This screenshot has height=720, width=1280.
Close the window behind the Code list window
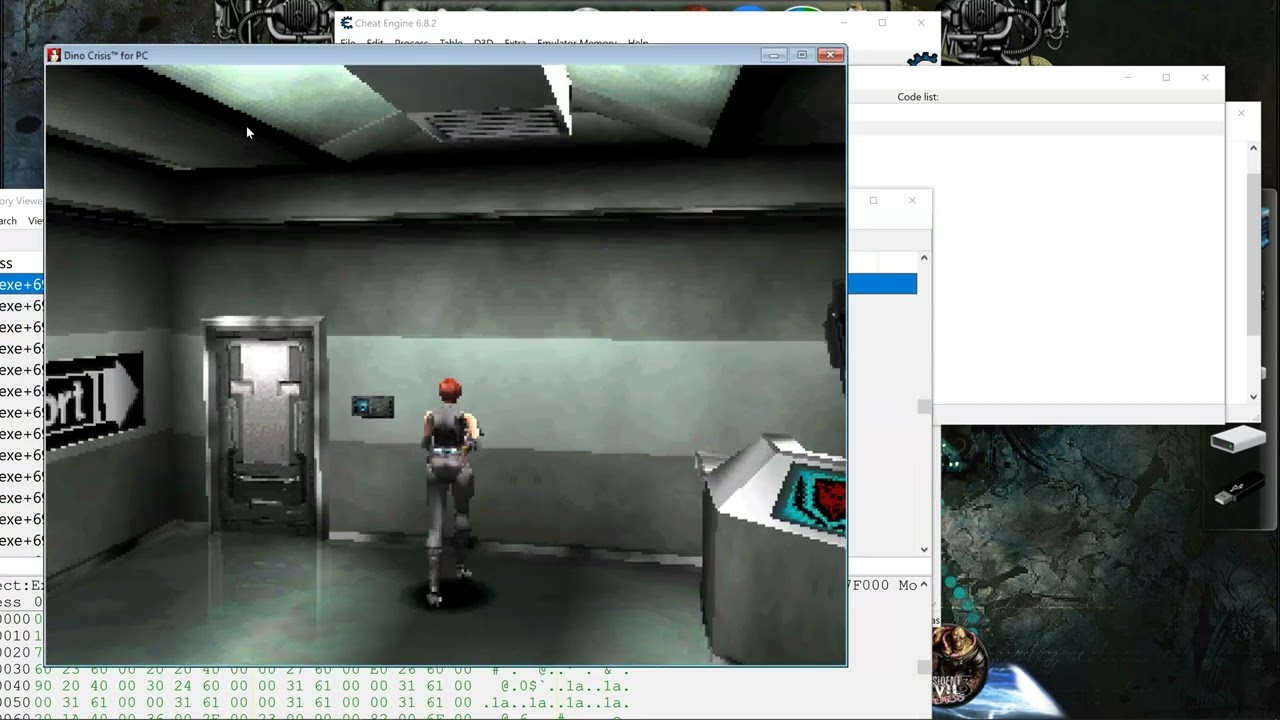(x=1241, y=113)
